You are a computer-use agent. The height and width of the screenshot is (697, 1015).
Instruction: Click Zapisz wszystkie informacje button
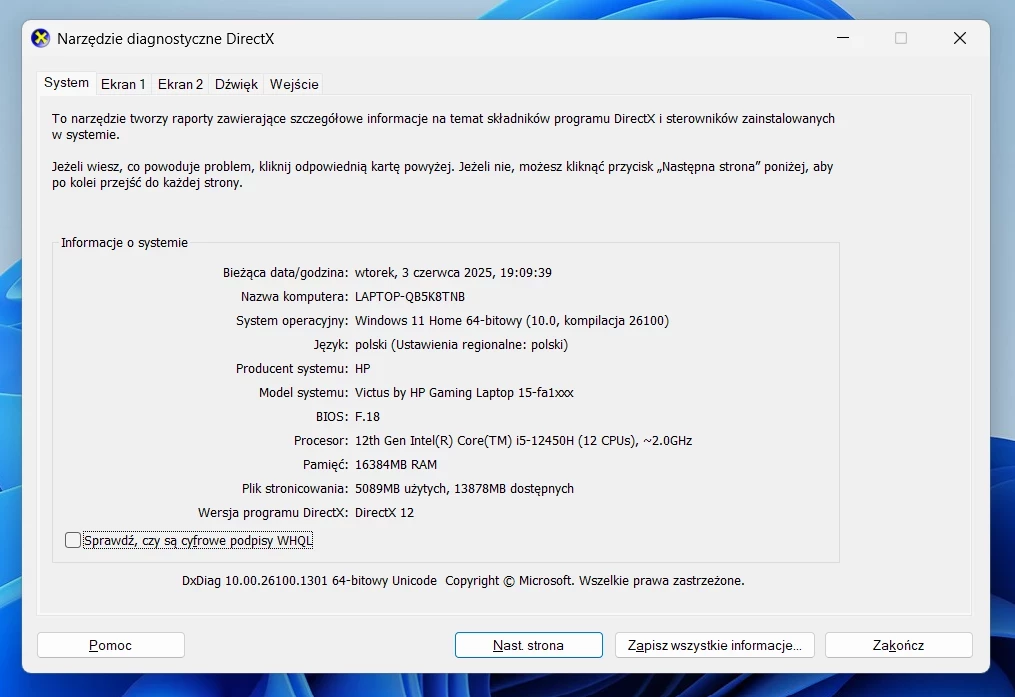[x=715, y=645]
